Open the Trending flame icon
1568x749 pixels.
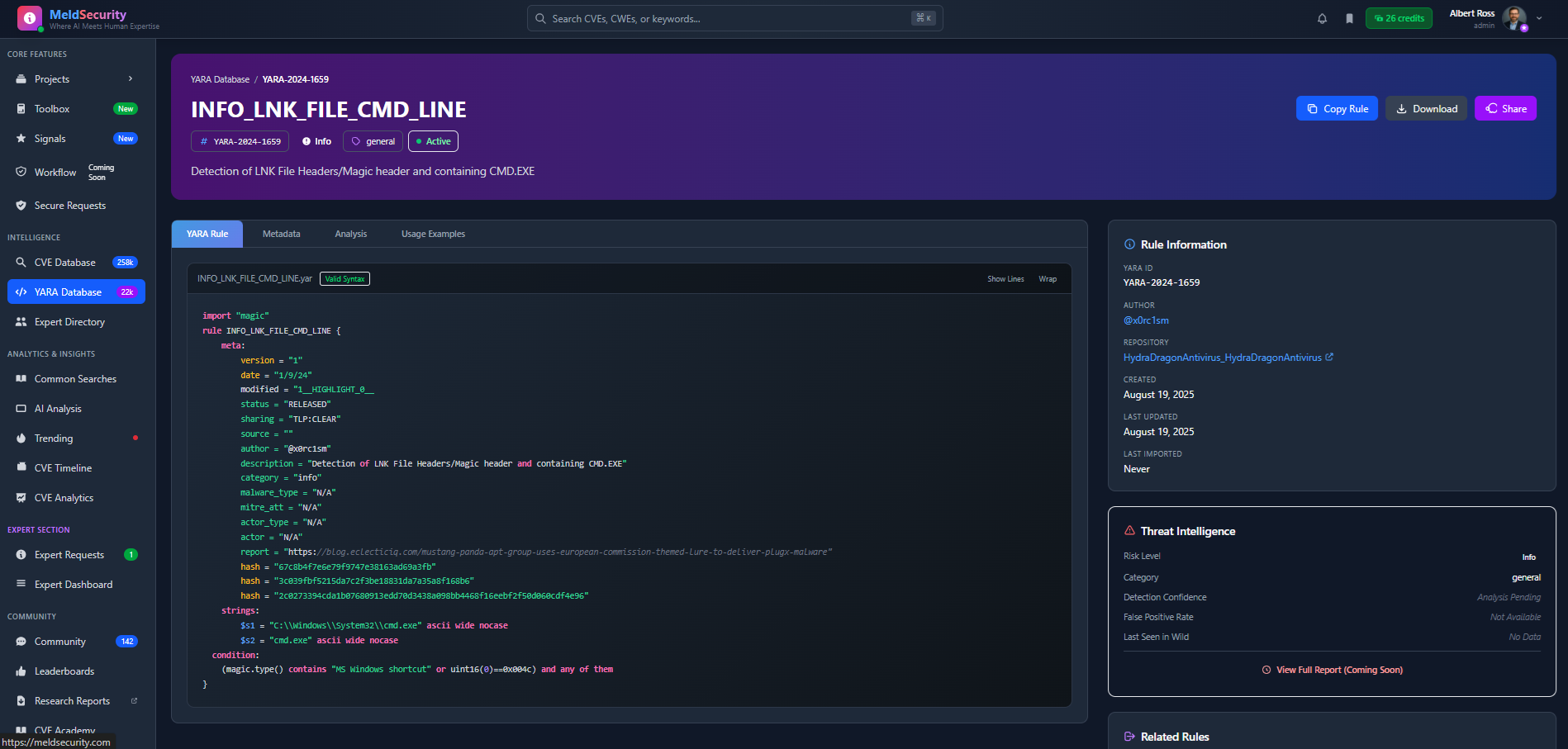pyautogui.click(x=21, y=438)
